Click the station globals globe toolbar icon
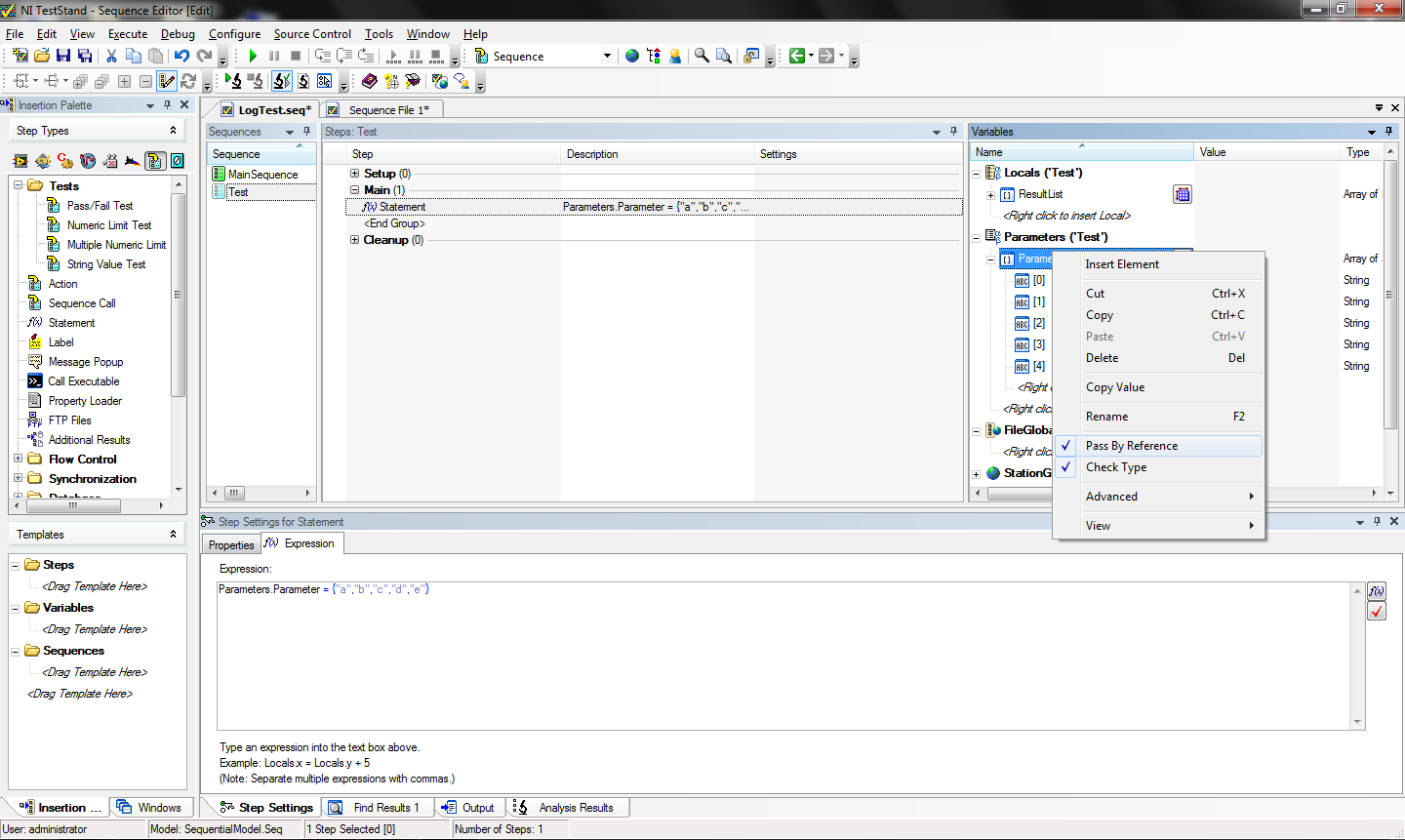 coord(632,56)
